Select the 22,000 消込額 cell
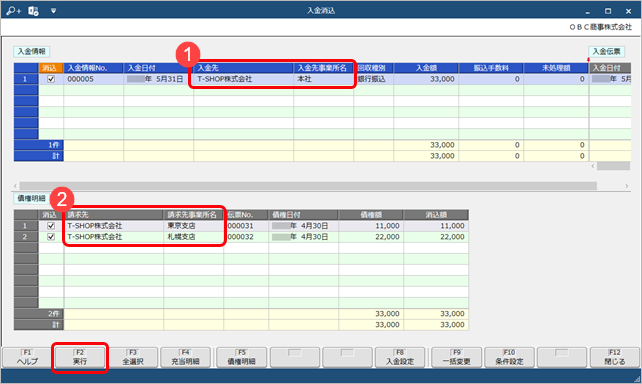This screenshot has width=642, height=384. 436,237
